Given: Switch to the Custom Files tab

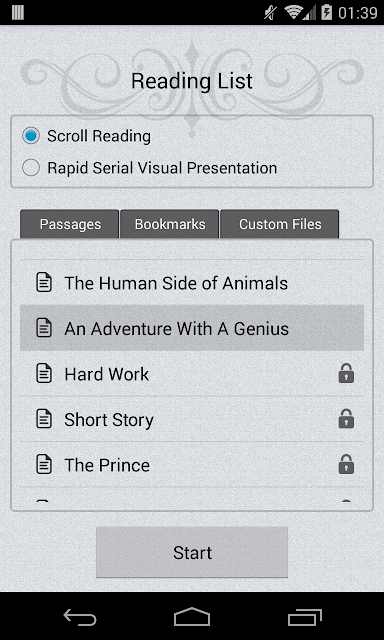Looking at the screenshot, I should click(280, 224).
